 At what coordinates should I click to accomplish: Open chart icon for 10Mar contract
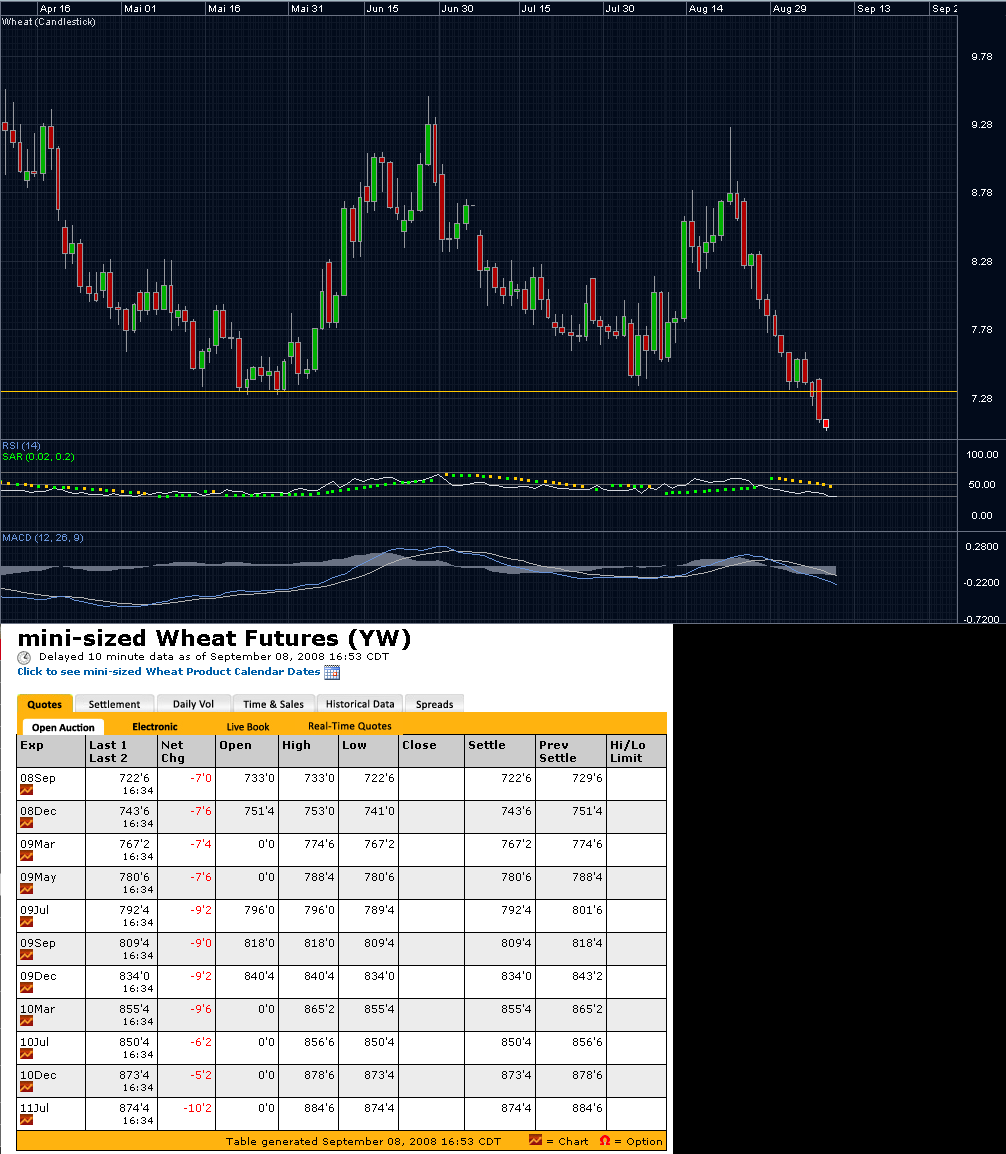[26, 1022]
